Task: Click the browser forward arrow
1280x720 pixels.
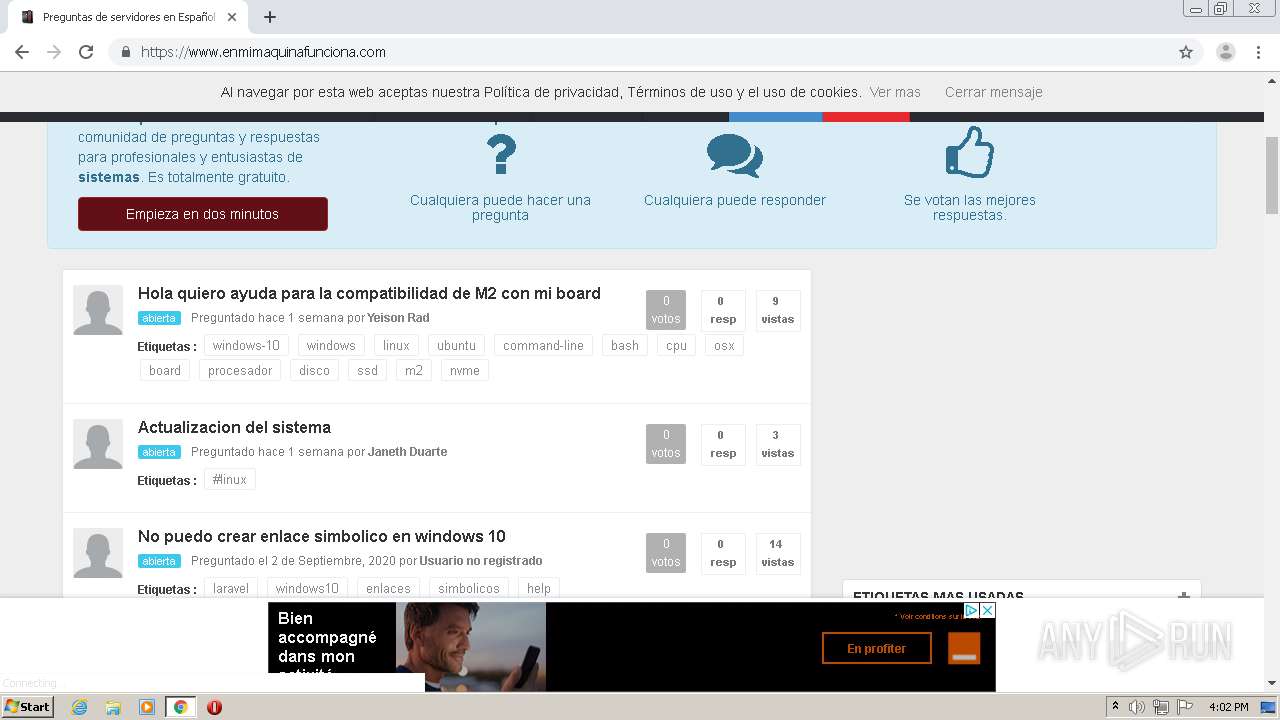Action: 54,52
